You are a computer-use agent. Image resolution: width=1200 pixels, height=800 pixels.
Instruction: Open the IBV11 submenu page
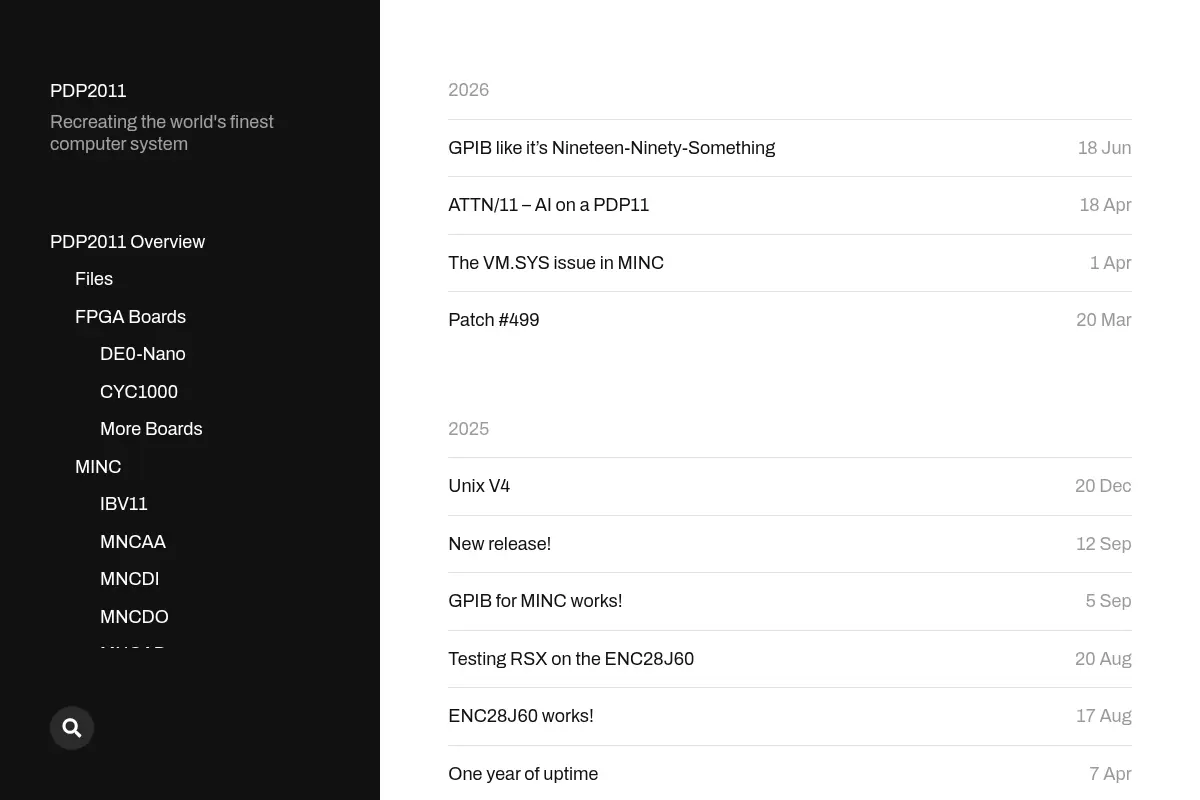[x=124, y=504]
